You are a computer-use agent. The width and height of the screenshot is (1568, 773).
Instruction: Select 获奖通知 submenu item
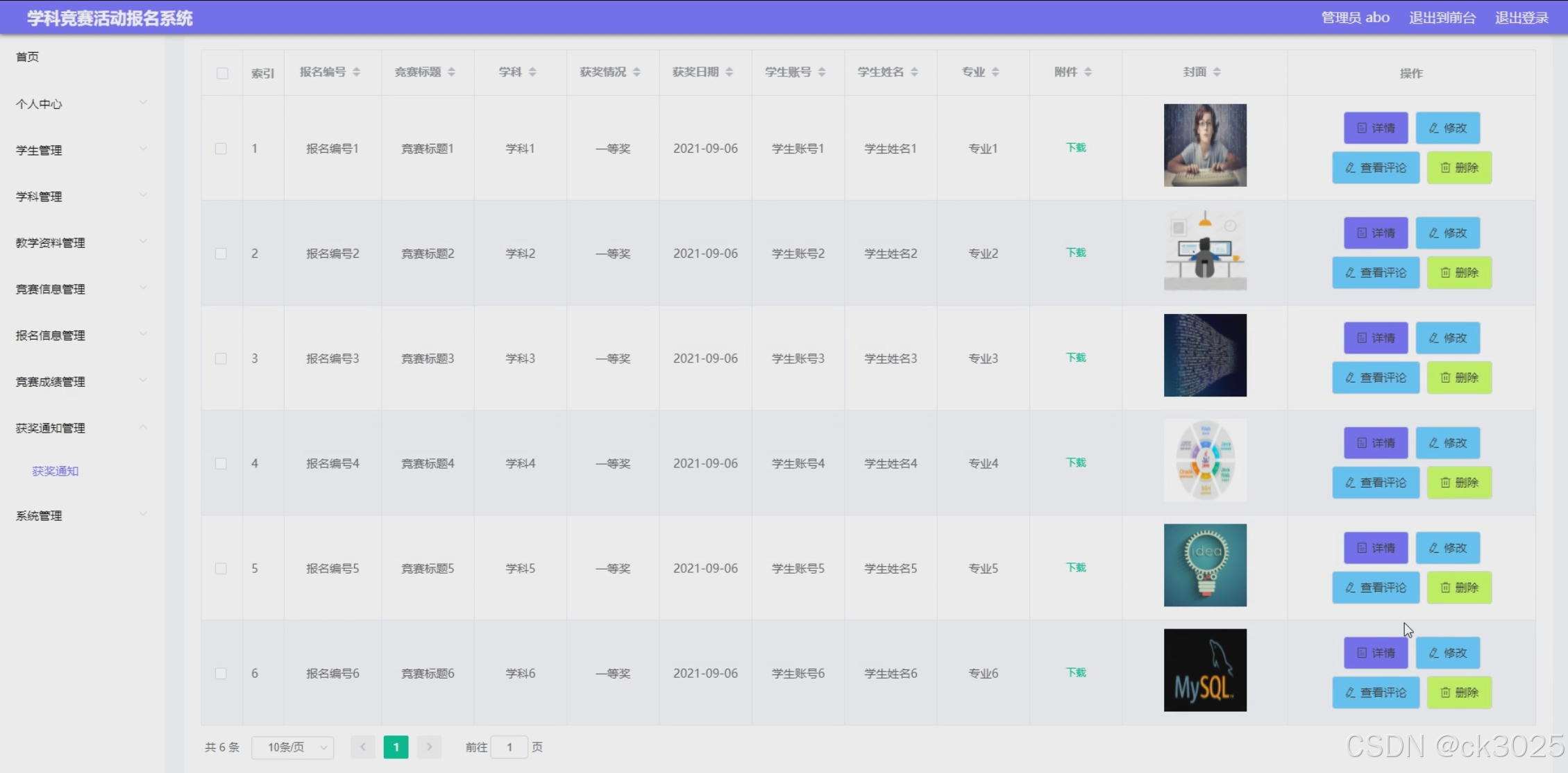pyautogui.click(x=56, y=471)
